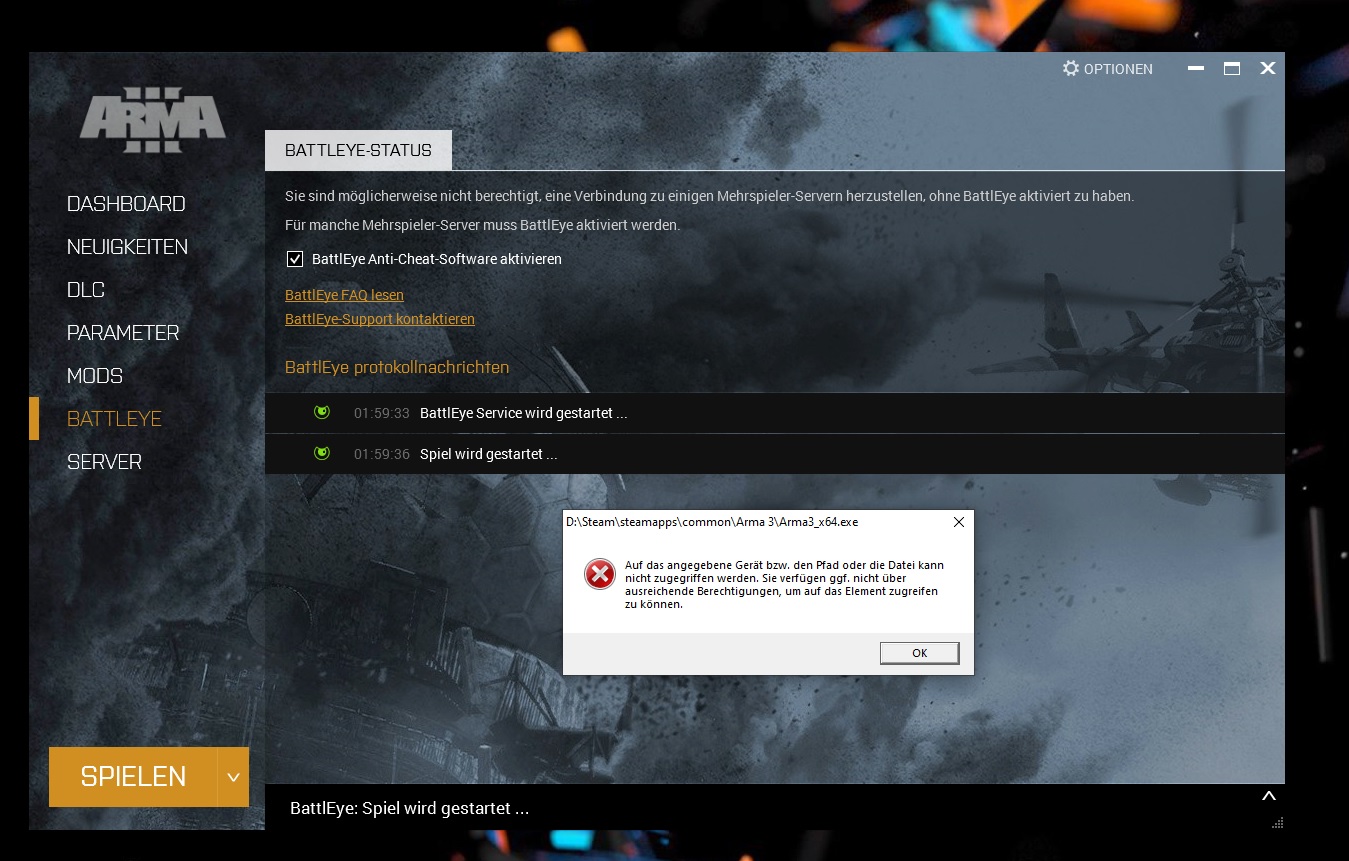Click green BattlEye icon for Service log row

tap(322, 412)
